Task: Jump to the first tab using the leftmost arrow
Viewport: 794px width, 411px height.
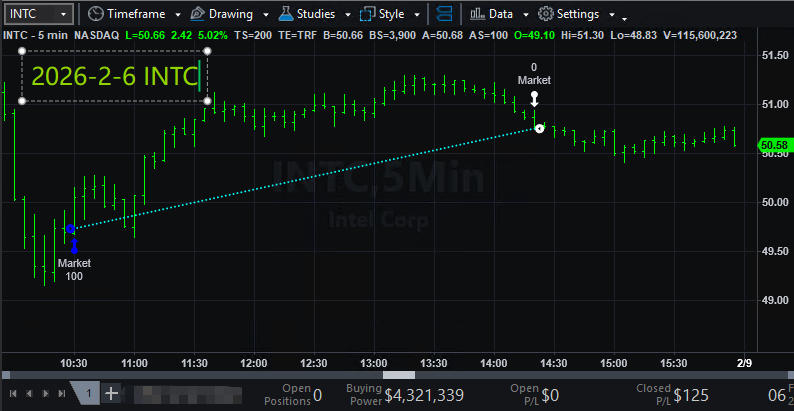Action: pyautogui.click(x=12, y=394)
